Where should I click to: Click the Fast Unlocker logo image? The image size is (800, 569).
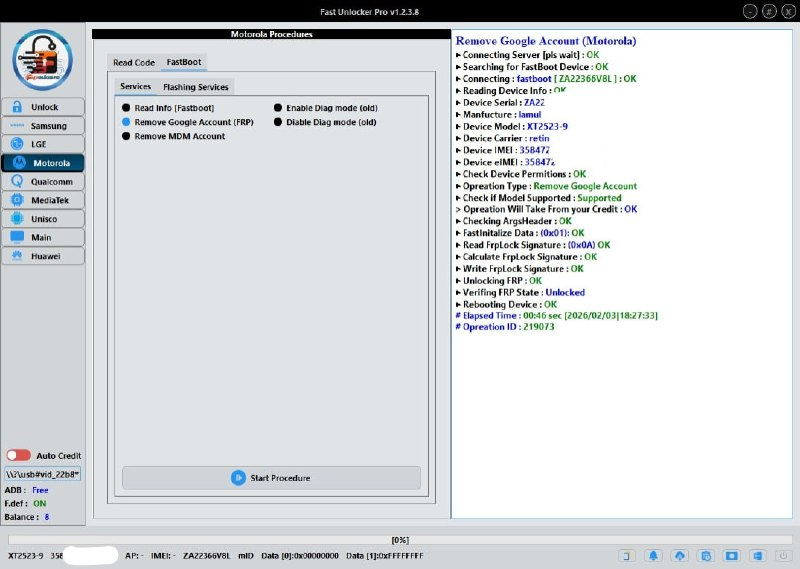pyautogui.click(x=42, y=60)
